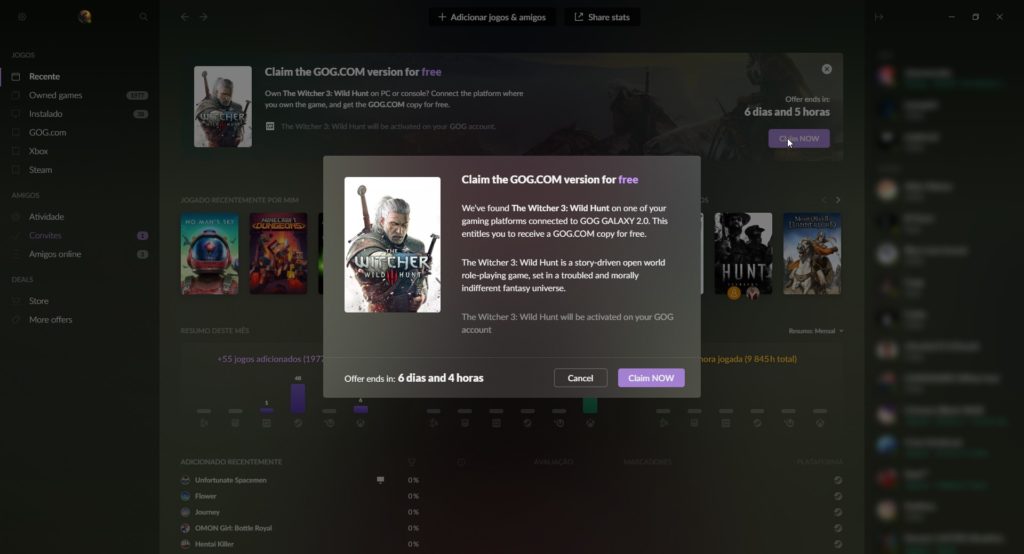This screenshot has height=554, width=1024.
Task: Click the icon beside Owned games
Action: click(x=16, y=95)
